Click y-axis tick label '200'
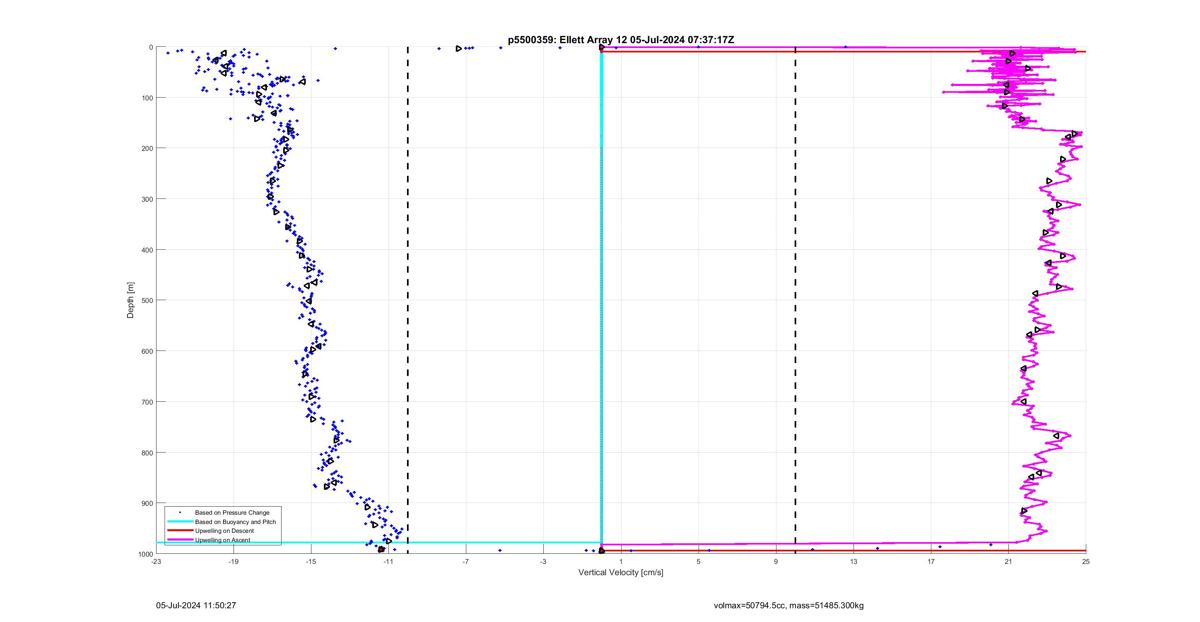Viewport: 1200px width, 622px height. [x=146, y=148]
